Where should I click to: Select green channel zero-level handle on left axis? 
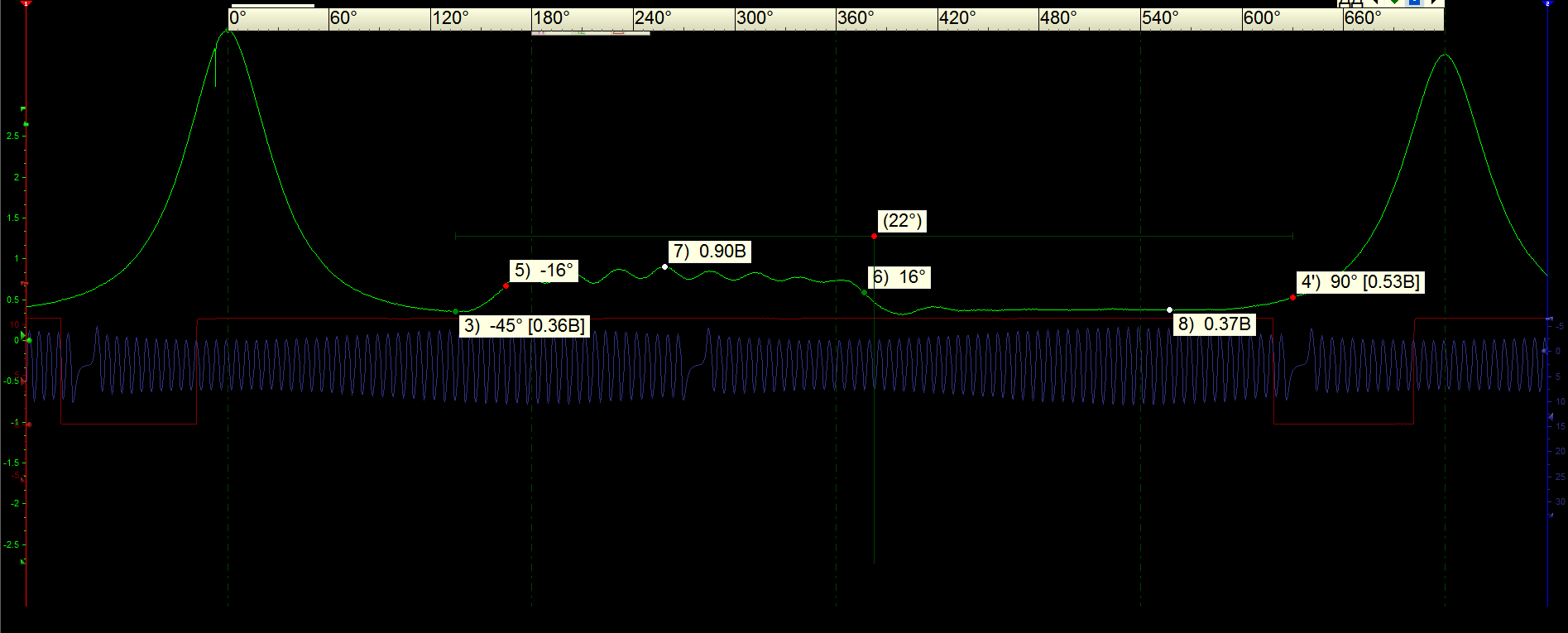coord(29,340)
